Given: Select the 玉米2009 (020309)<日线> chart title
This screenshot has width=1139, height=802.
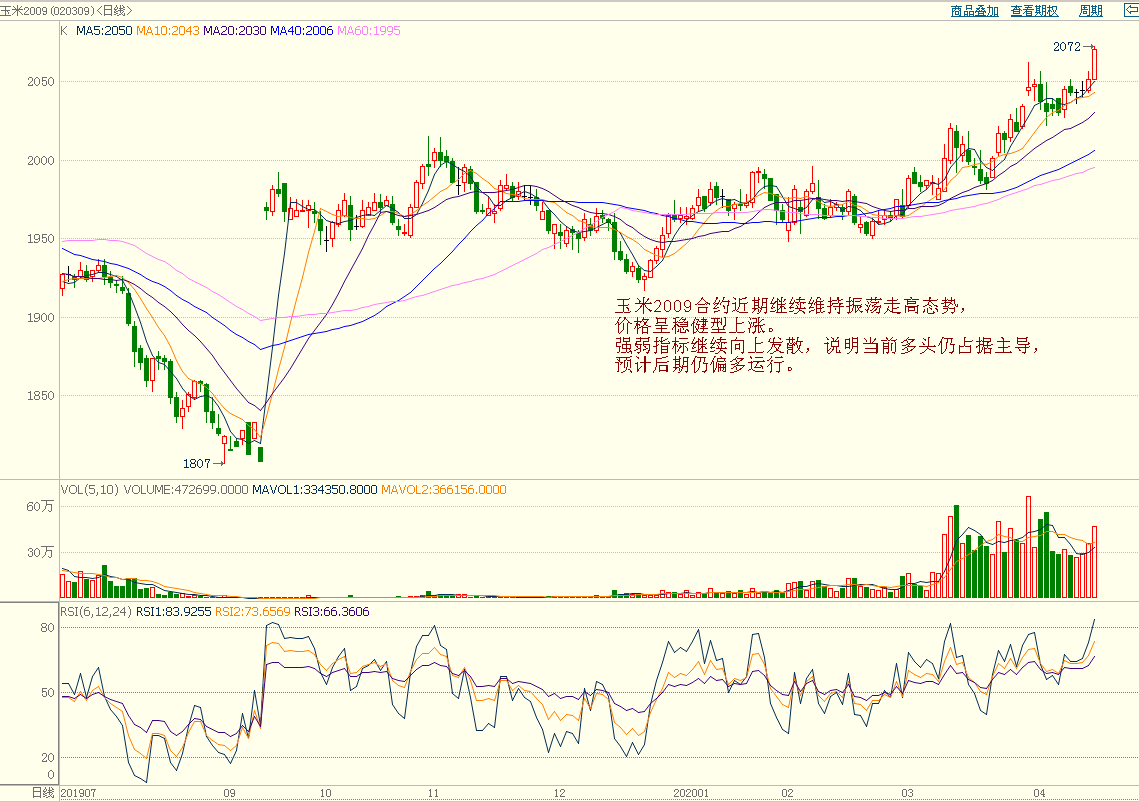Looking at the screenshot, I should coord(66,11).
